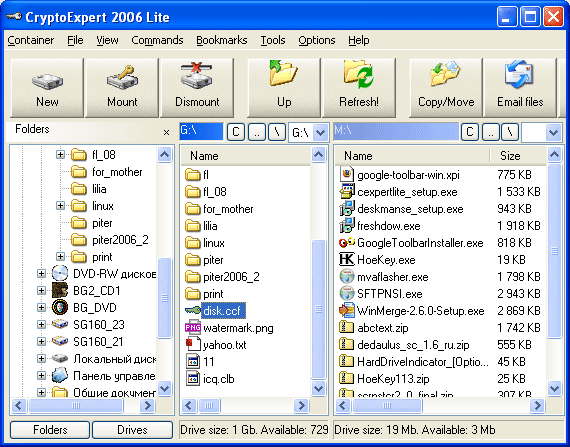Image resolution: width=570 pixels, height=447 pixels.
Task: Click the Copy/Move toolbar button
Action: click(446, 88)
